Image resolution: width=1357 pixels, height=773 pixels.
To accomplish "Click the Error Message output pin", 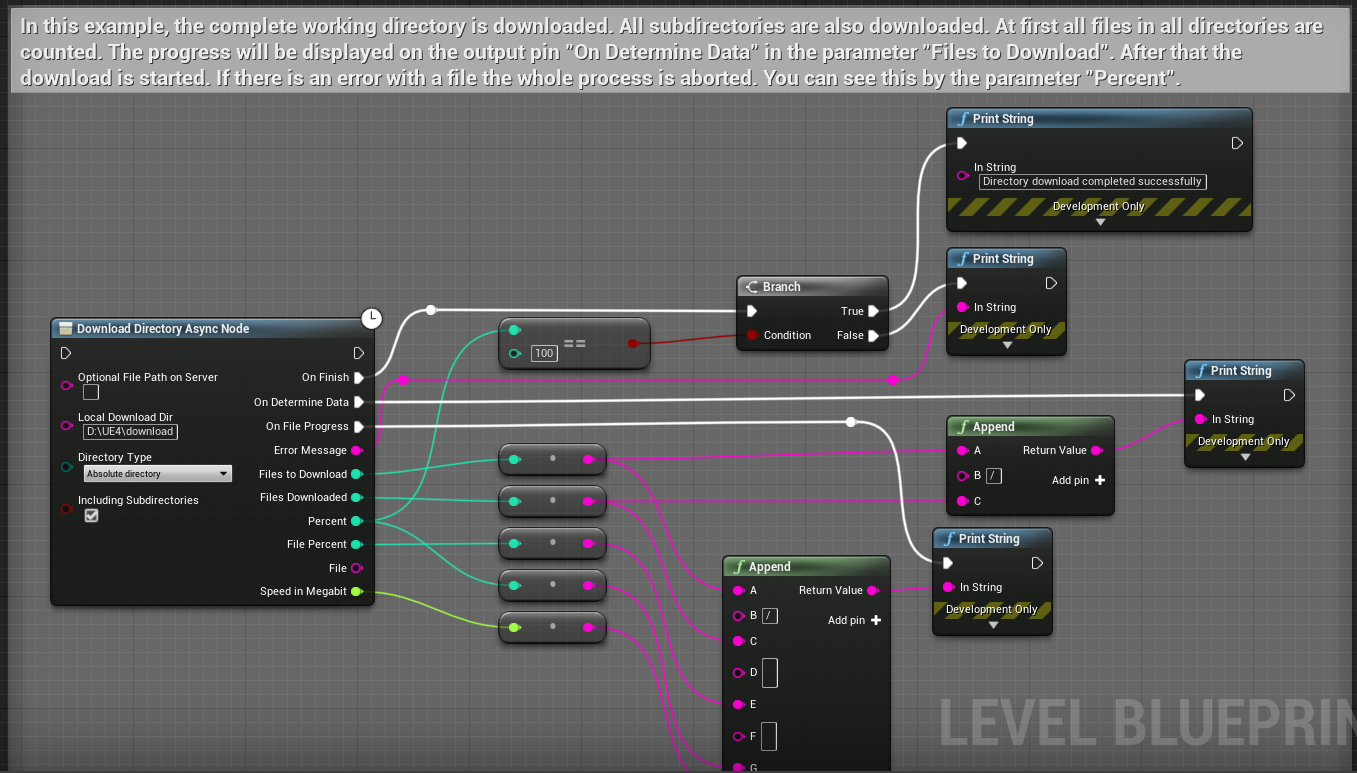I will pos(356,451).
